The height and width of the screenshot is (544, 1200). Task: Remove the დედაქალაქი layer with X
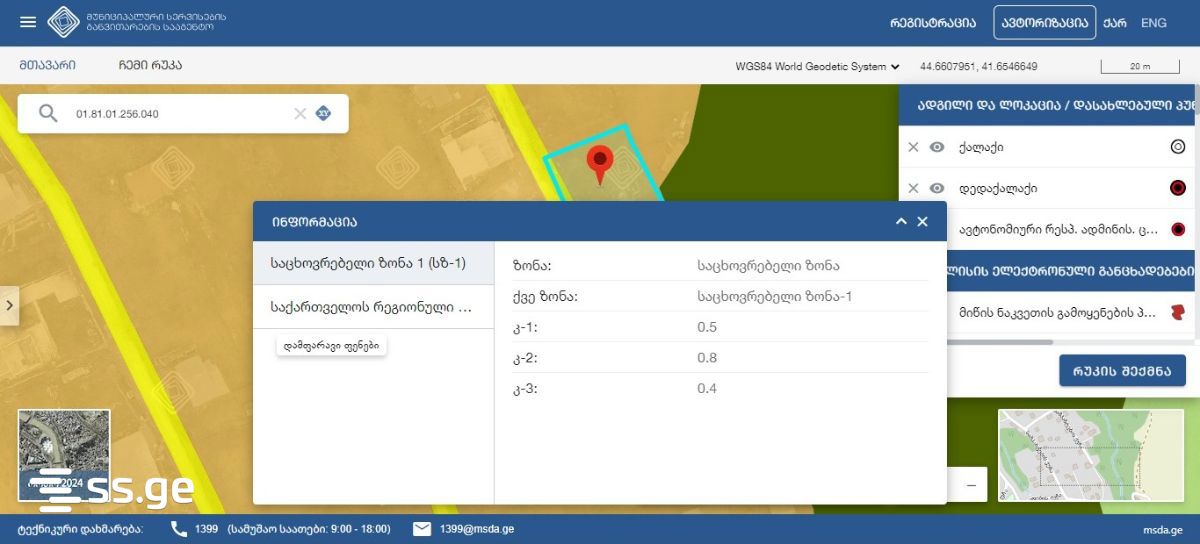913,188
